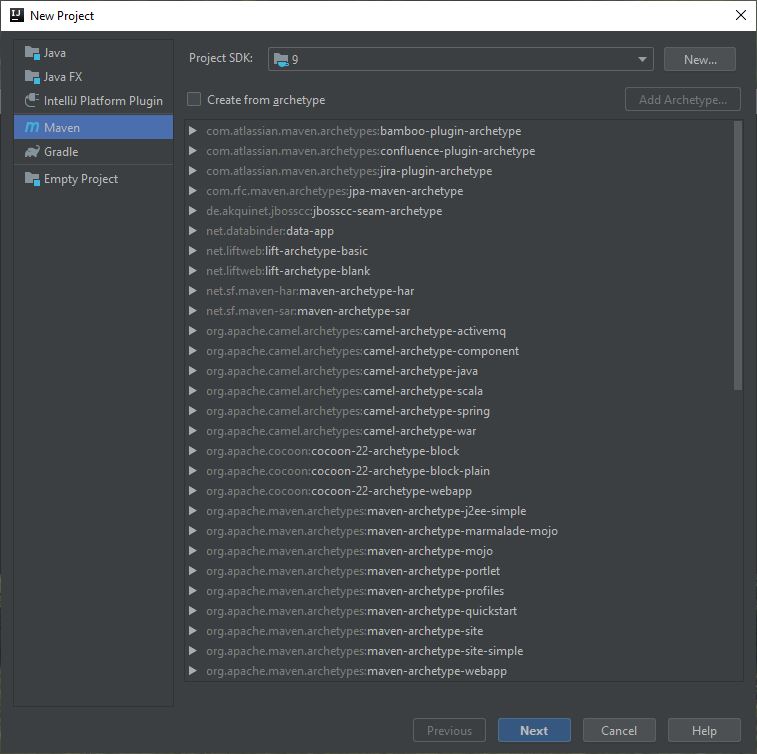Click the Maven 'm' icon

tap(32, 127)
